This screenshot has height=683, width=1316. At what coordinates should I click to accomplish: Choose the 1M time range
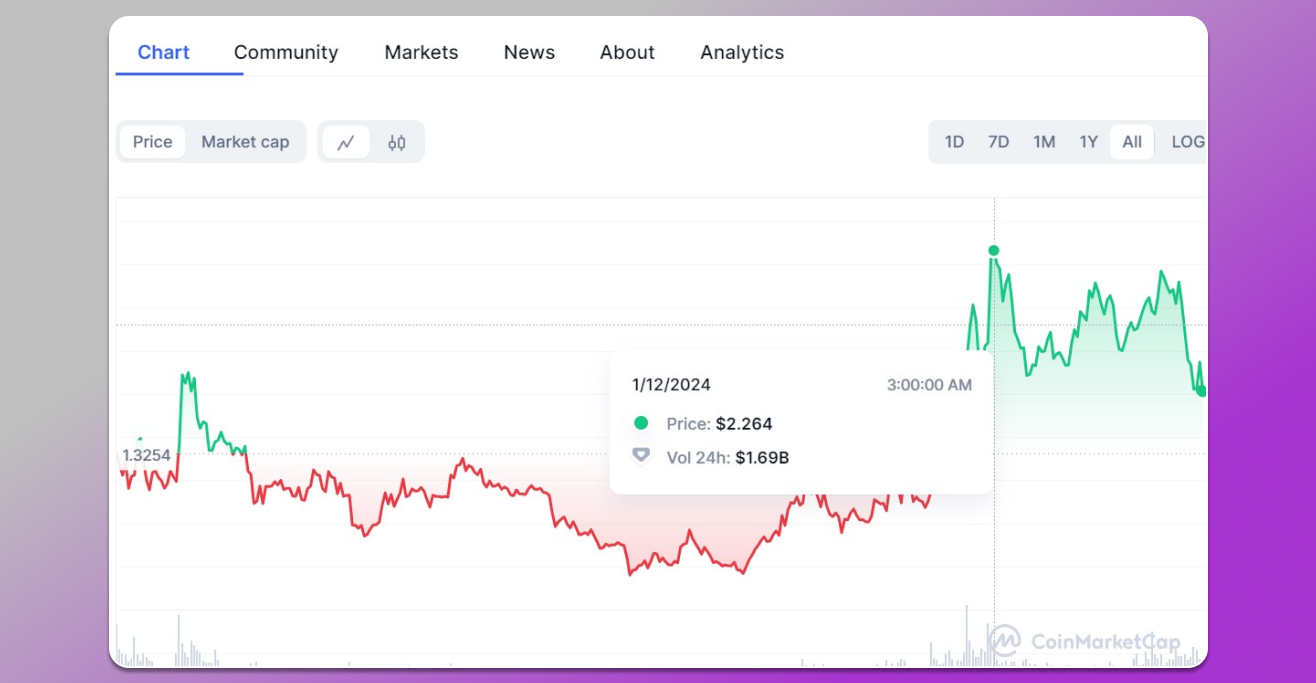coord(1043,141)
